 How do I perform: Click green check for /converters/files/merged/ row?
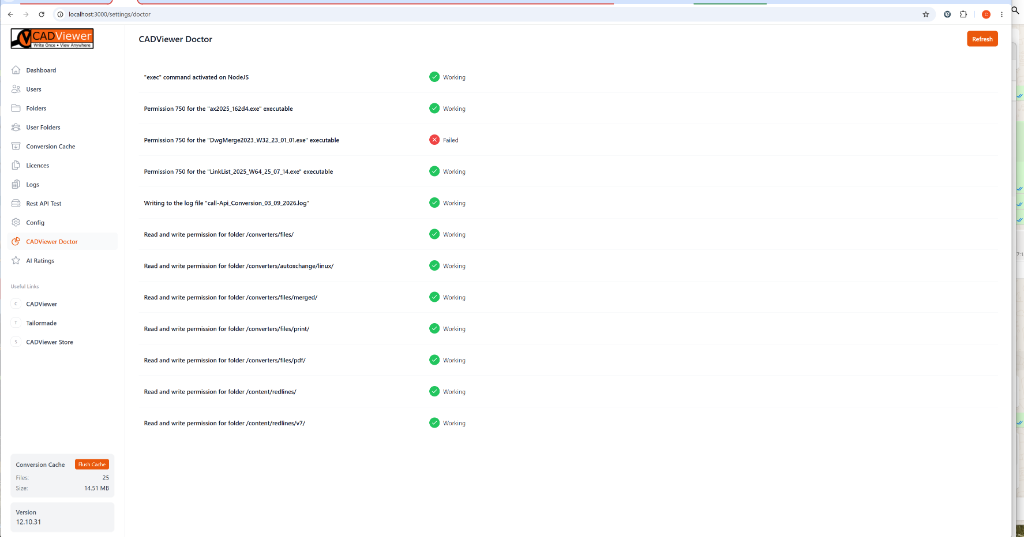click(434, 297)
